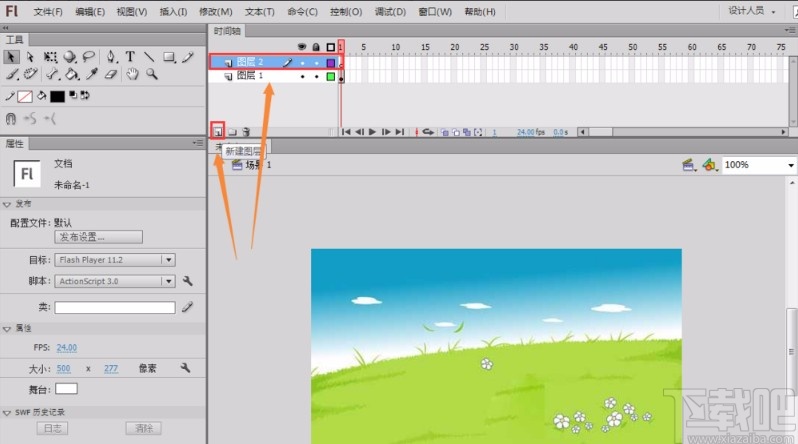798x444 pixels.
Task: Select the Text tool
Action: click(130, 57)
